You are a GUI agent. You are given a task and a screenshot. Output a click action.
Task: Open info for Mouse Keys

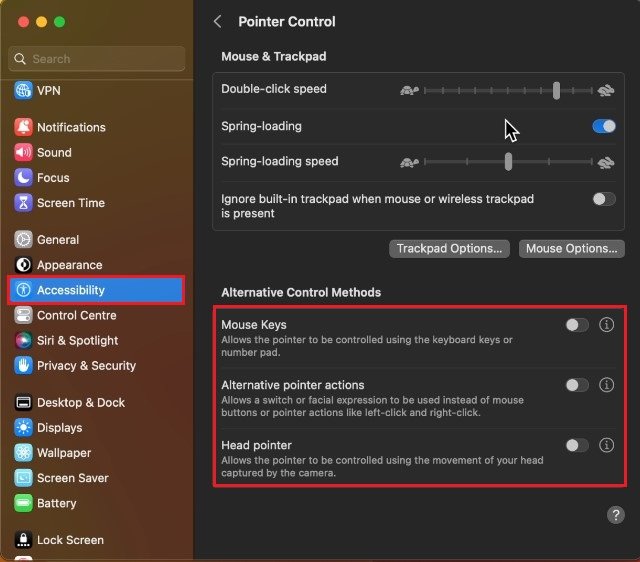[606, 325]
